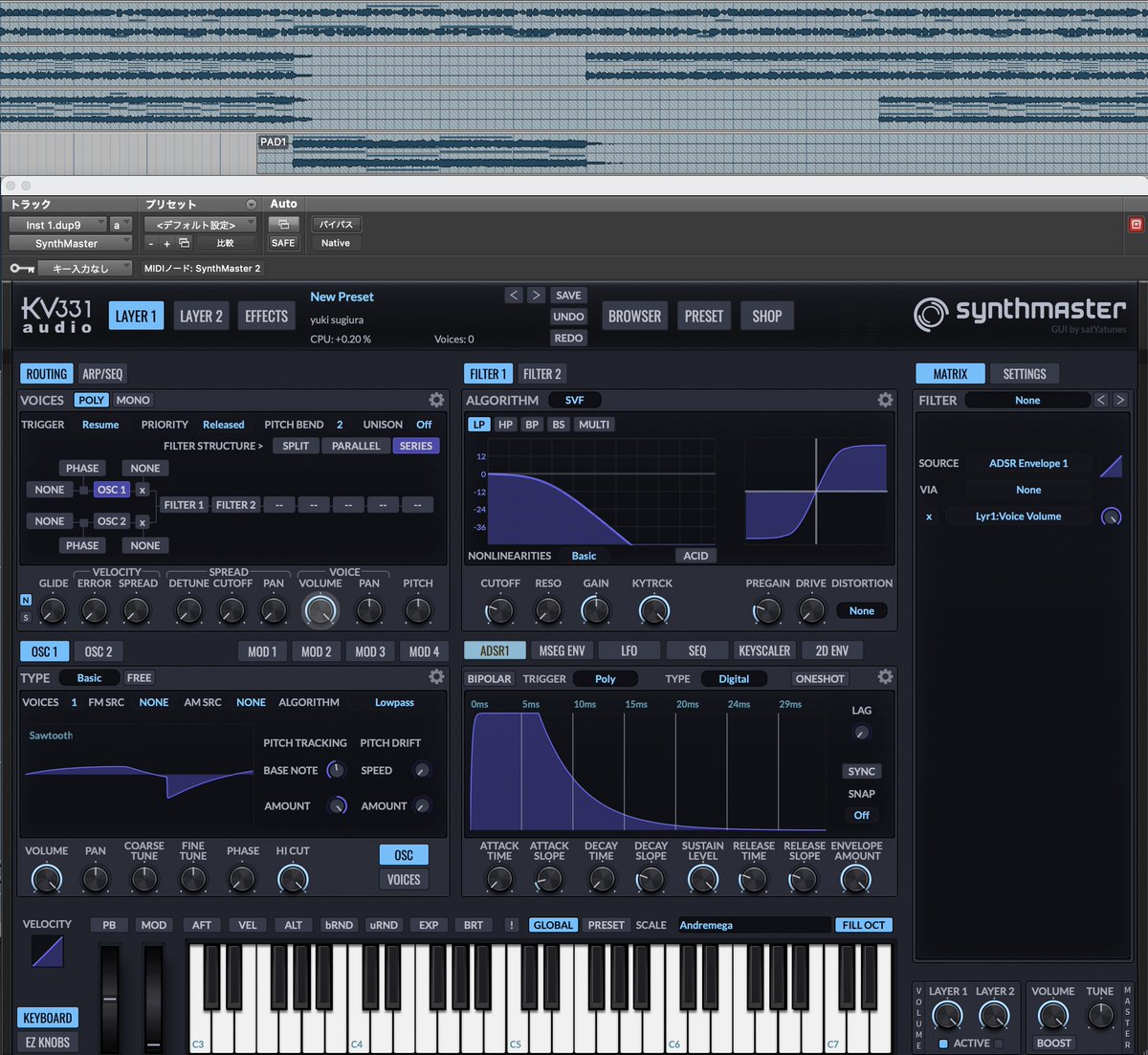Click the preset plus button

pos(166,243)
